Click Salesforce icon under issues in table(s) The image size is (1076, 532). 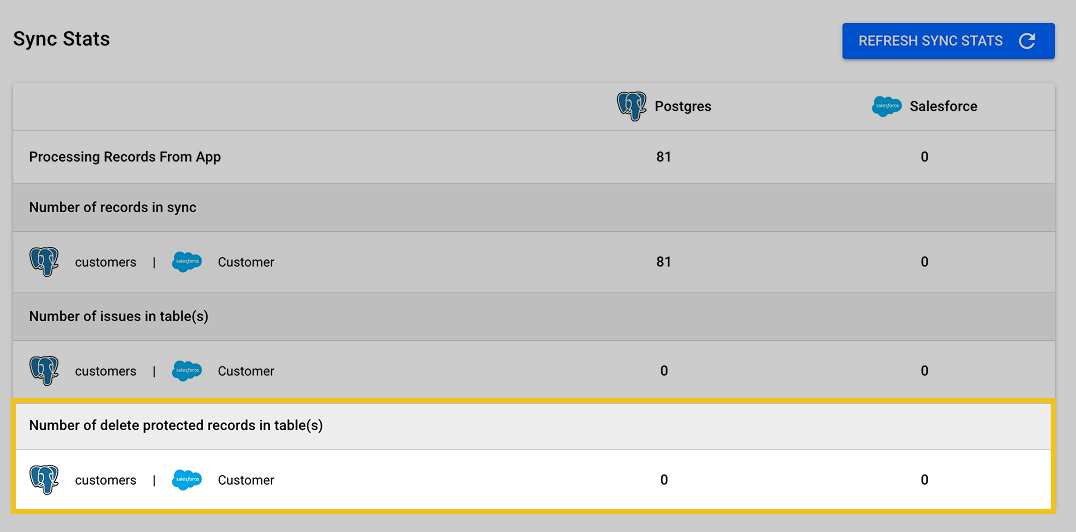click(x=187, y=371)
